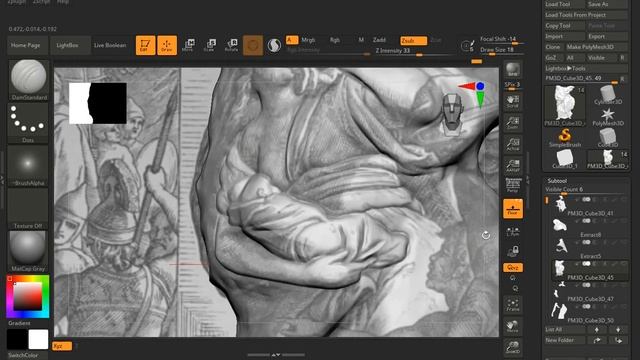The image size is (640, 360).
Task: Open the DamStandard brush picker
Action: 28,80
